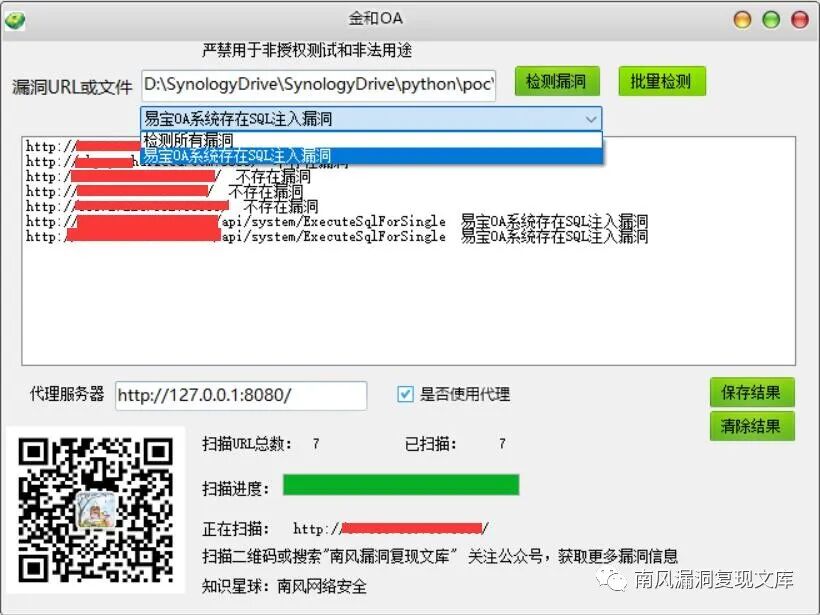Viewport: 820px width, 615px height.
Task: Click the title text 金和OA
Action: (375, 19)
